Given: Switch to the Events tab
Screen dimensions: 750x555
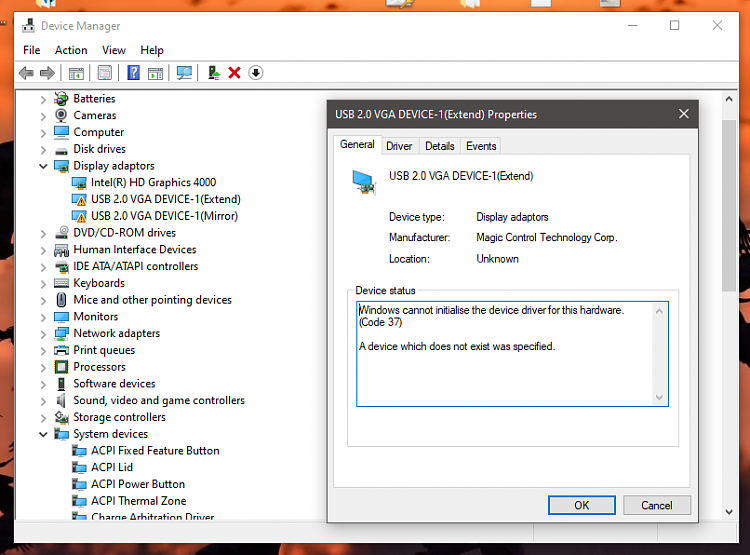Looking at the screenshot, I should (x=481, y=146).
